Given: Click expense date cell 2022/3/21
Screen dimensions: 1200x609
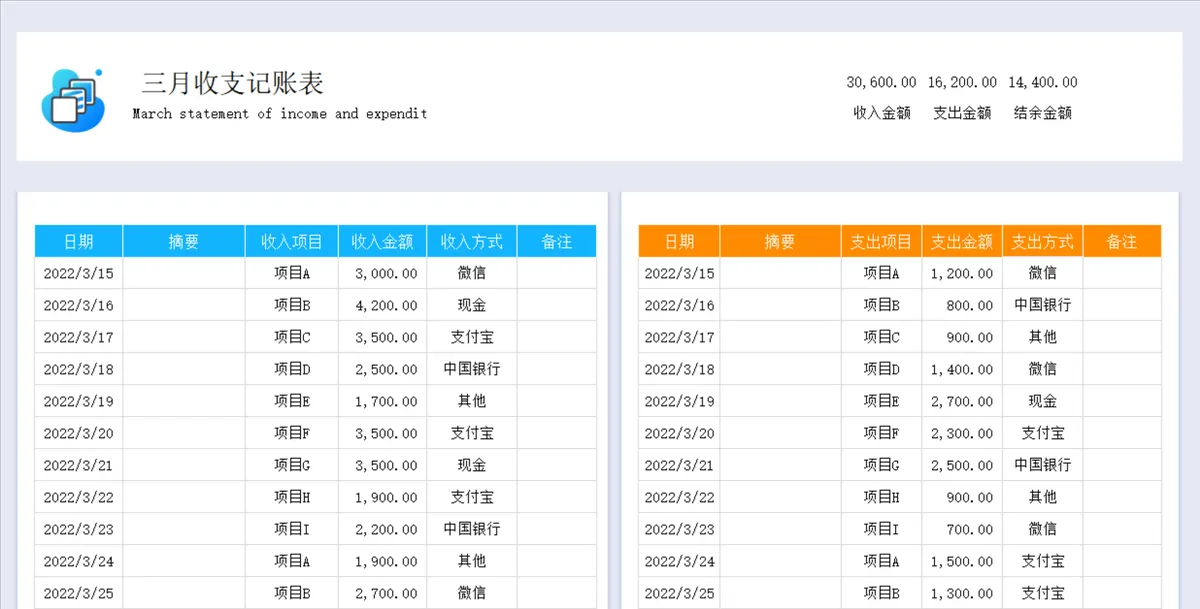Looking at the screenshot, I should (680, 465).
